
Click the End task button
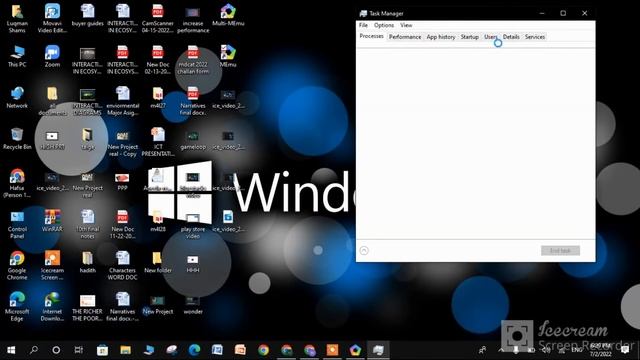560,251
